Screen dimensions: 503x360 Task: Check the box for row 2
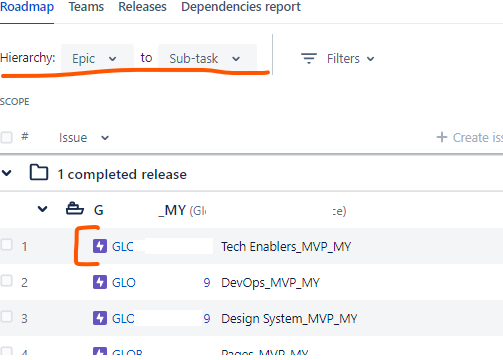(6, 281)
